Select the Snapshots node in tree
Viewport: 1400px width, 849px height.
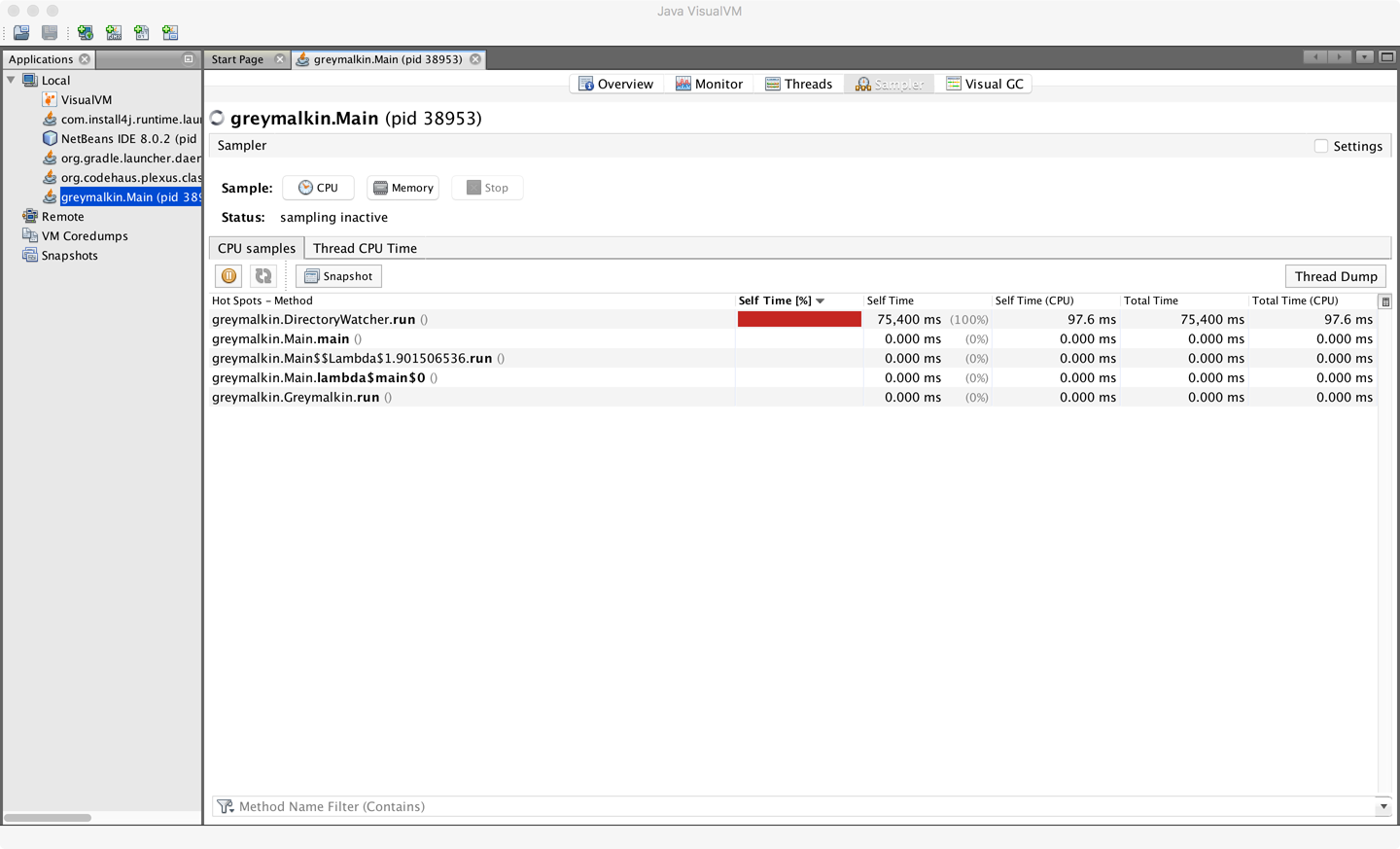pyautogui.click(x=70, y=256)
